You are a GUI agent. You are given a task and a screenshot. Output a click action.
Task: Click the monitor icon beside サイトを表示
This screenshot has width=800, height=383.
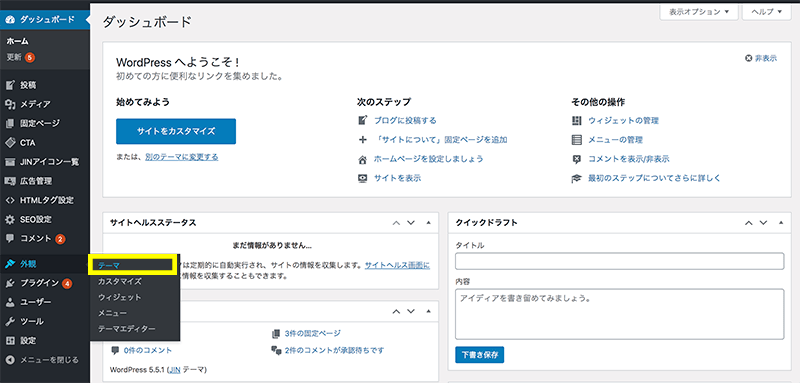pos(363,178)
